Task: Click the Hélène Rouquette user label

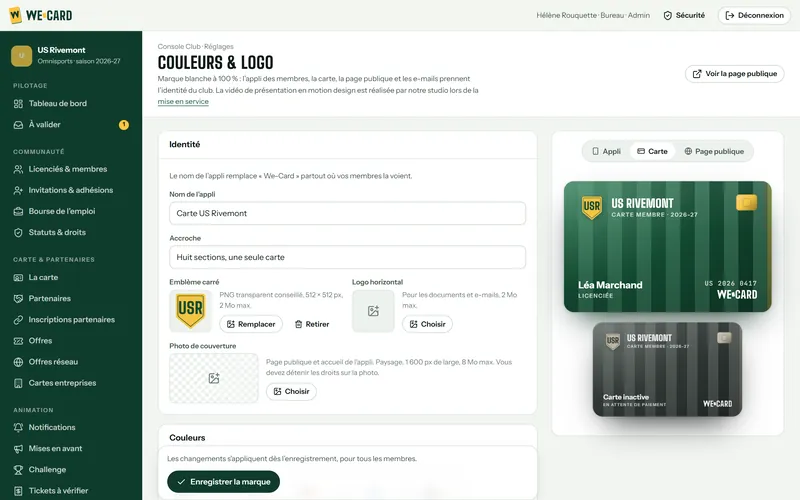Action: (593, 15)
